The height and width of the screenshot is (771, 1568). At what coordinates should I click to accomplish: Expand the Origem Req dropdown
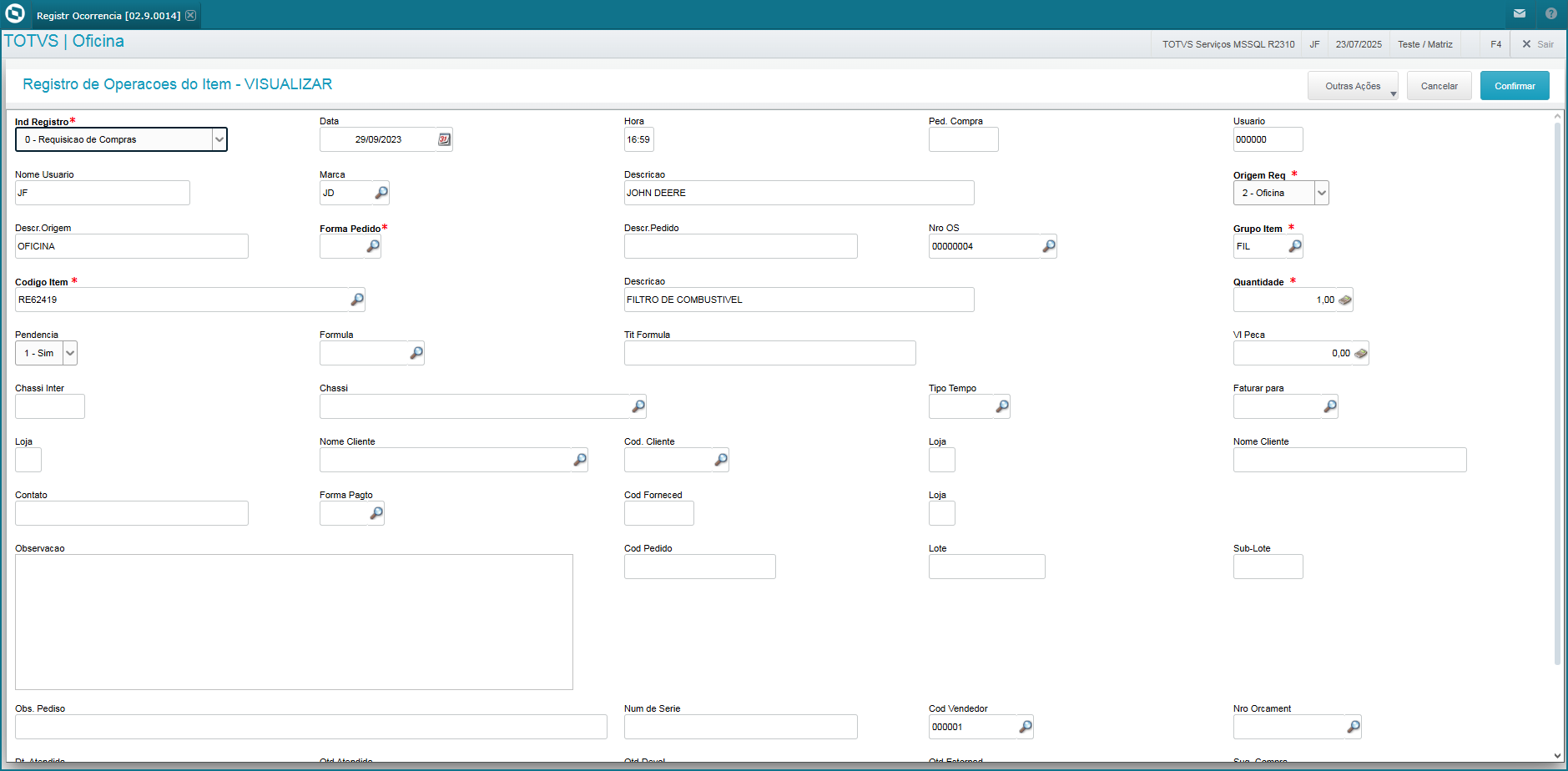tap(1321, 193)
